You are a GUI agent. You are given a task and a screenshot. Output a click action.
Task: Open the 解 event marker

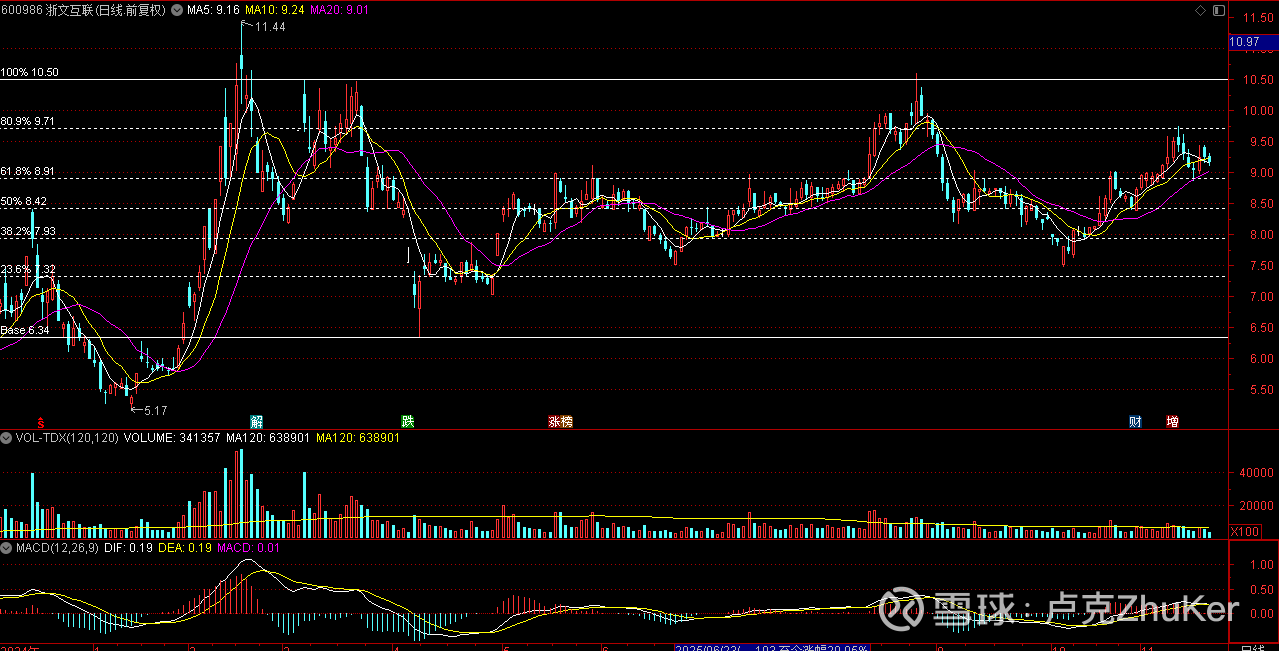point(256,422)
